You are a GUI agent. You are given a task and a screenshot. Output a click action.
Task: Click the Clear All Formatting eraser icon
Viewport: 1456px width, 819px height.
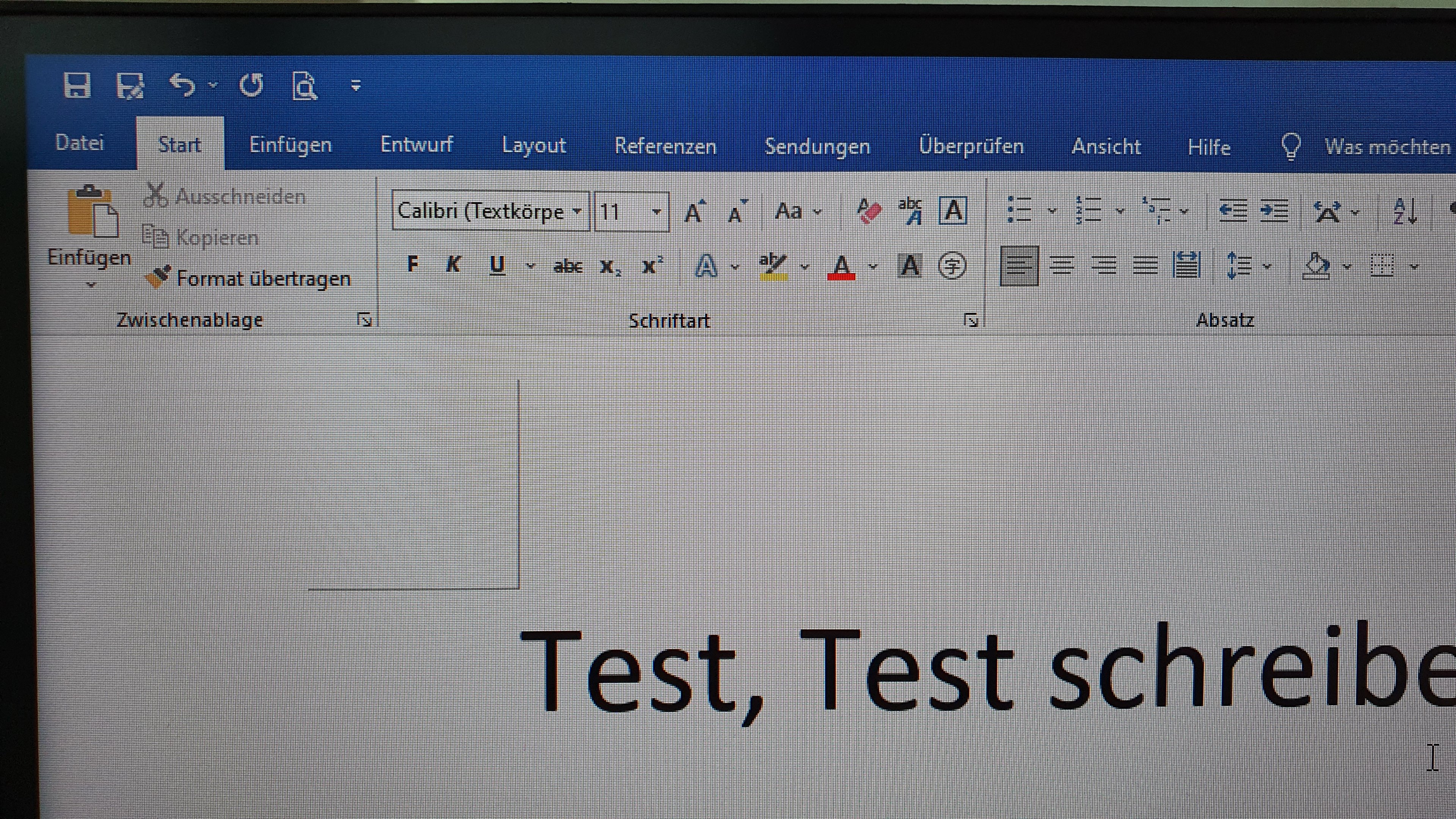click(869, 212)
